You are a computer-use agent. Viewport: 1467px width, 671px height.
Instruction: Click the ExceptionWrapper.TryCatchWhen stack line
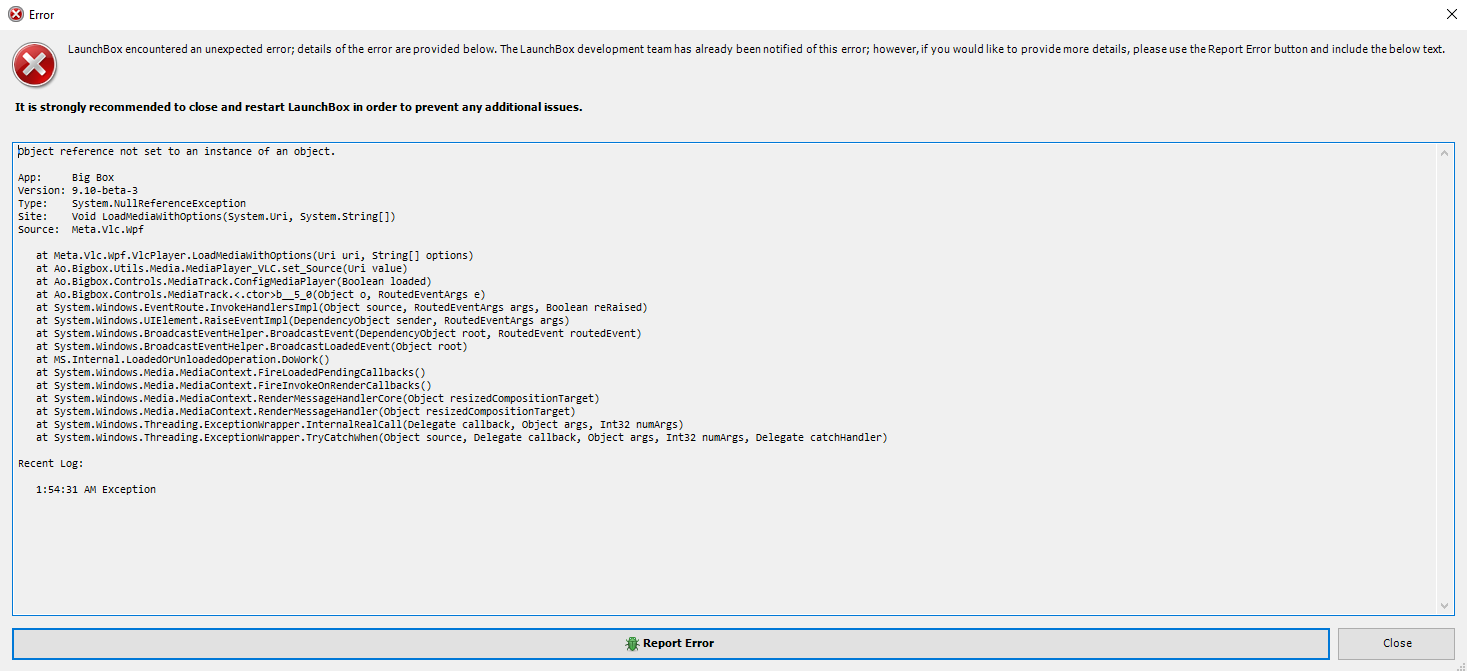click(462, 437)
